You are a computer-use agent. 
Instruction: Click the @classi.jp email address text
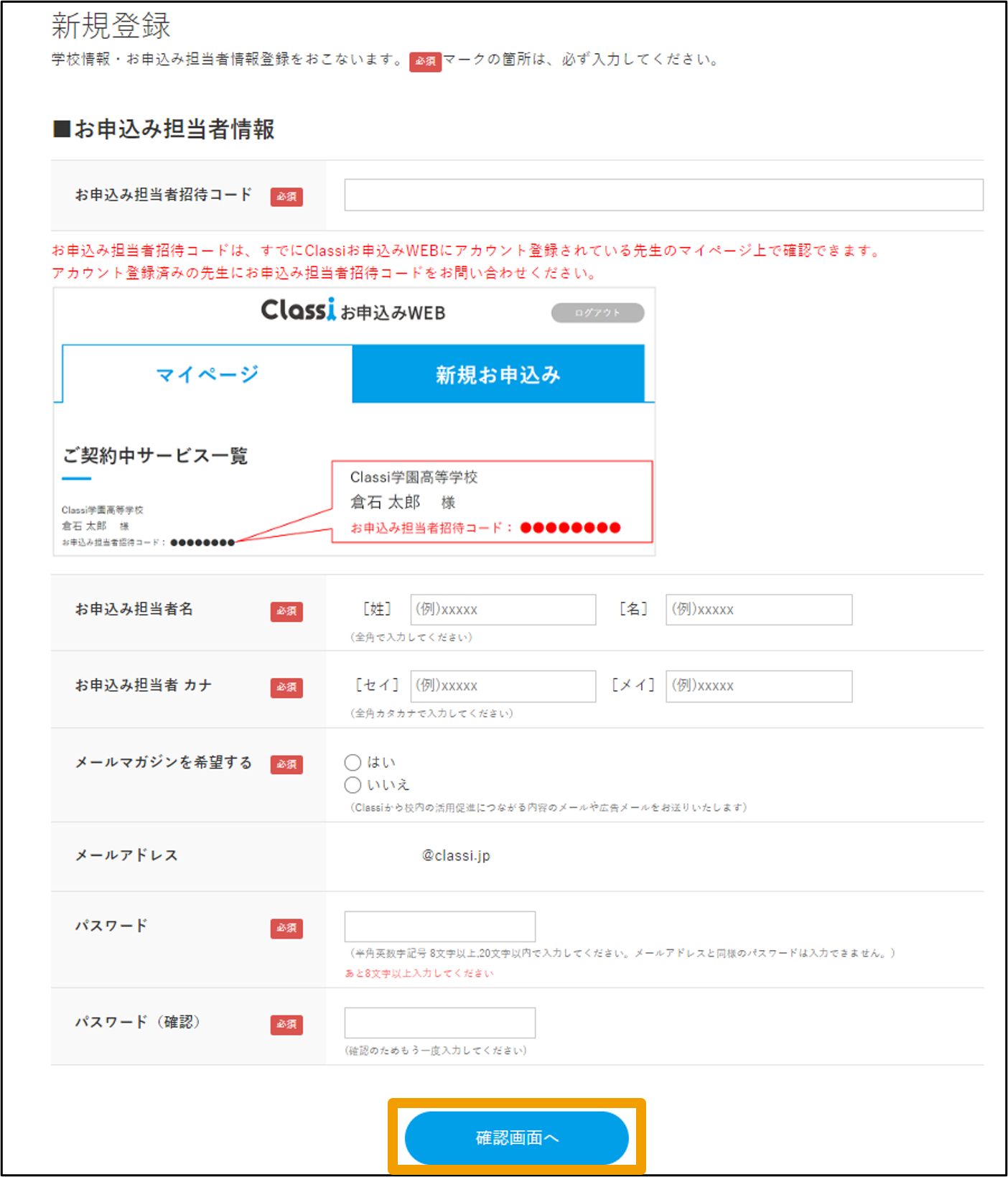click(x=456, y=855)
